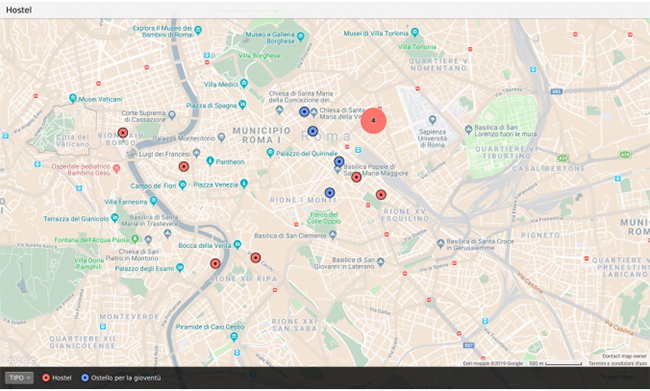Open the TIPO dropdown

[19, 378]
